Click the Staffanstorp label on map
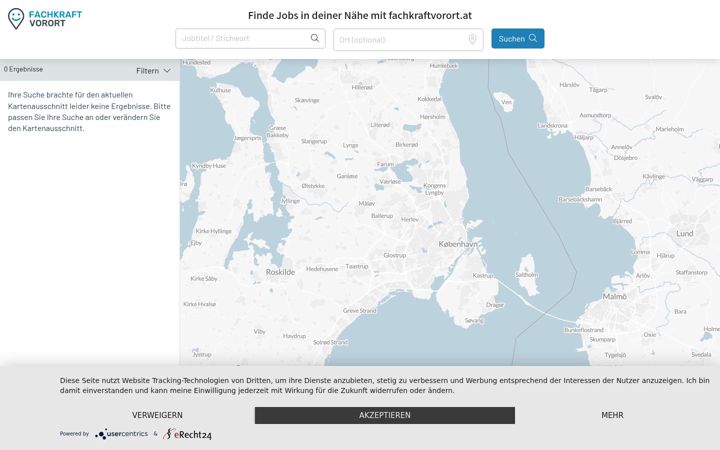 pos(691,272)
